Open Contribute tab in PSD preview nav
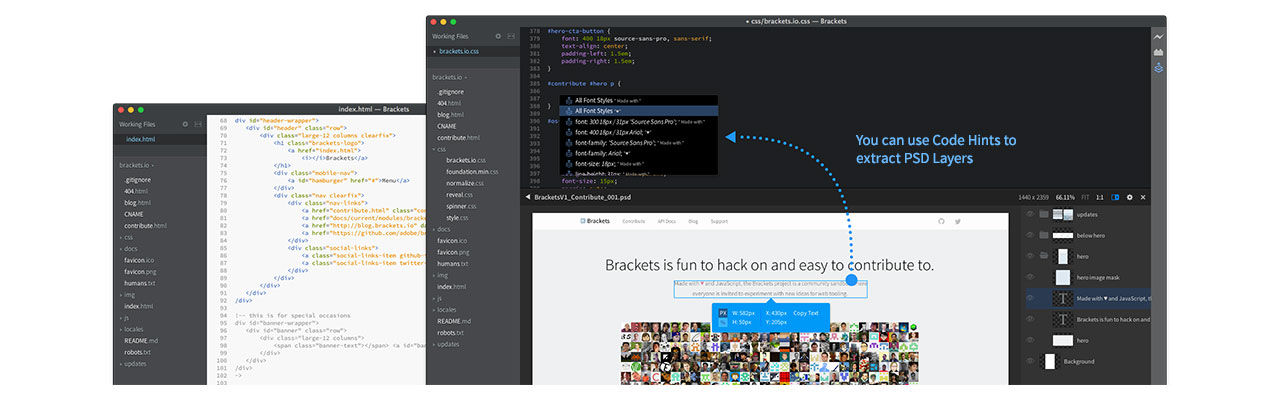 pyautogui.click(x=634, y=221)
